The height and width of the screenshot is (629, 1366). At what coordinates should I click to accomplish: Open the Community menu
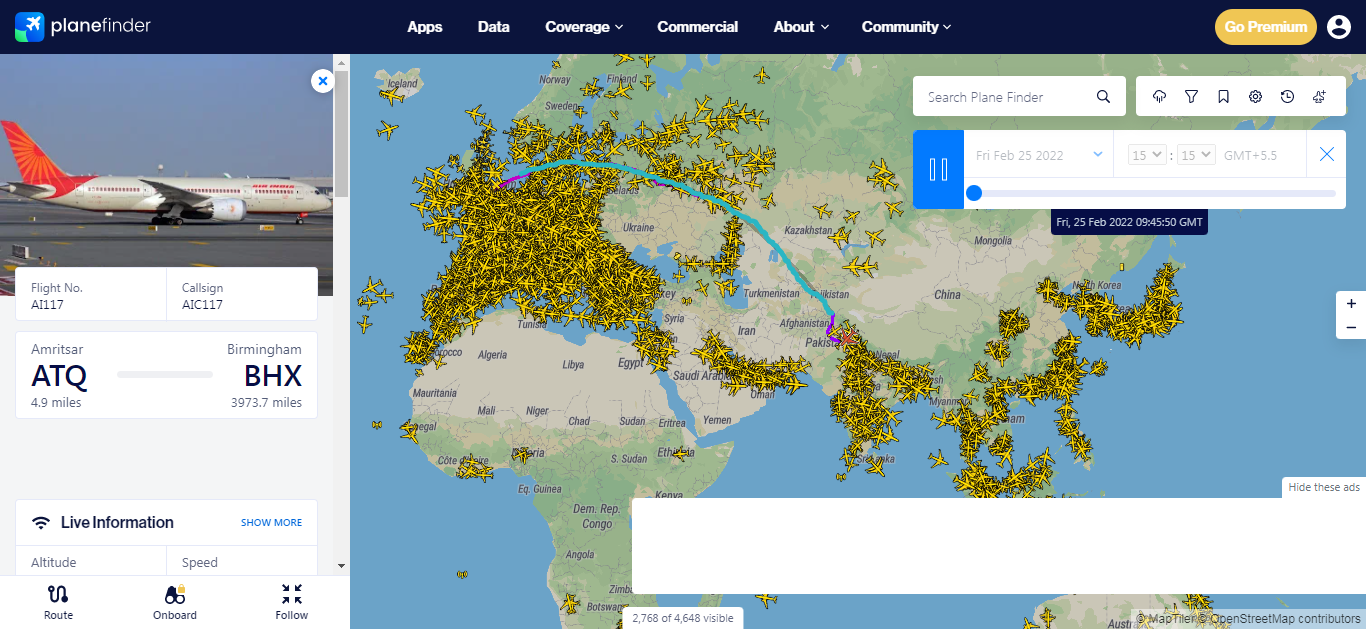(x=905, y=27)
